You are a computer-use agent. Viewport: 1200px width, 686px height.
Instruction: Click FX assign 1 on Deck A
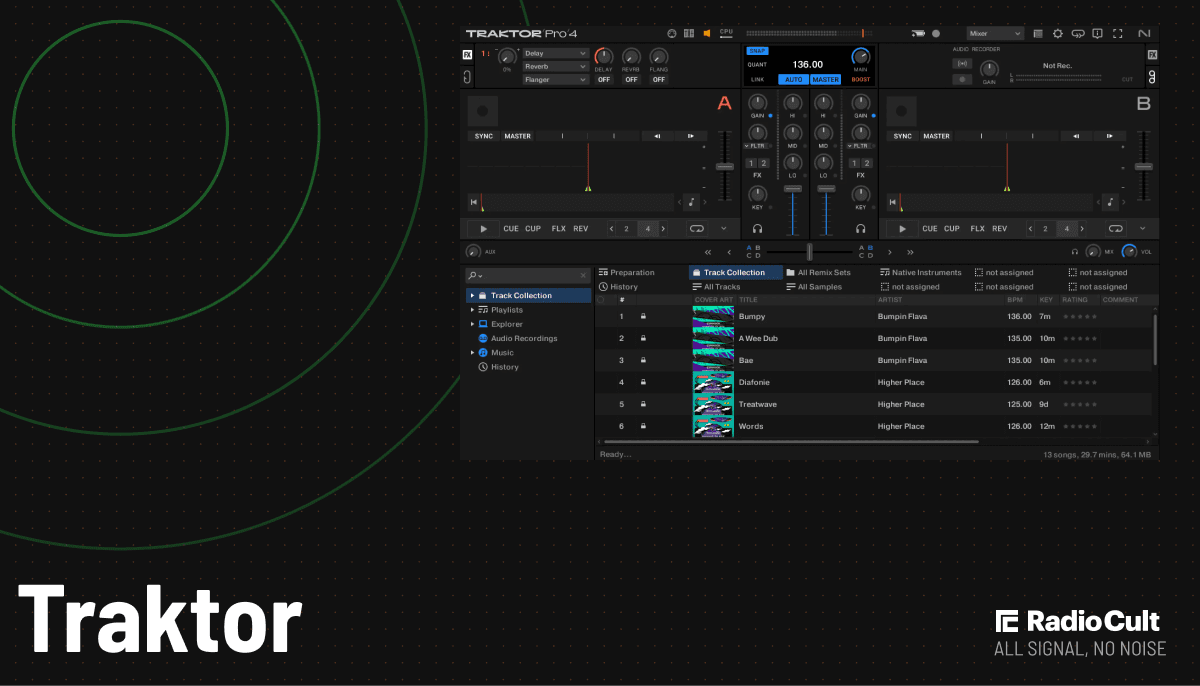(x=752, y=163)
